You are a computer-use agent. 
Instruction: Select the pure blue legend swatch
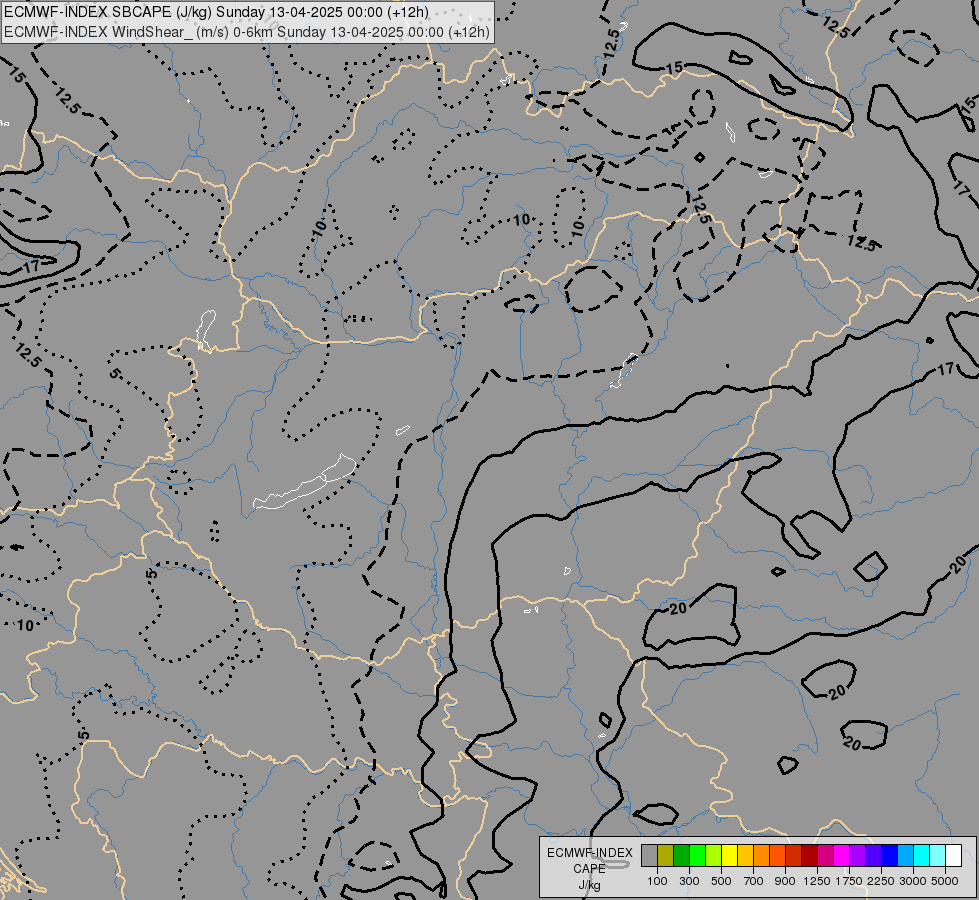(x=890, y=855)
